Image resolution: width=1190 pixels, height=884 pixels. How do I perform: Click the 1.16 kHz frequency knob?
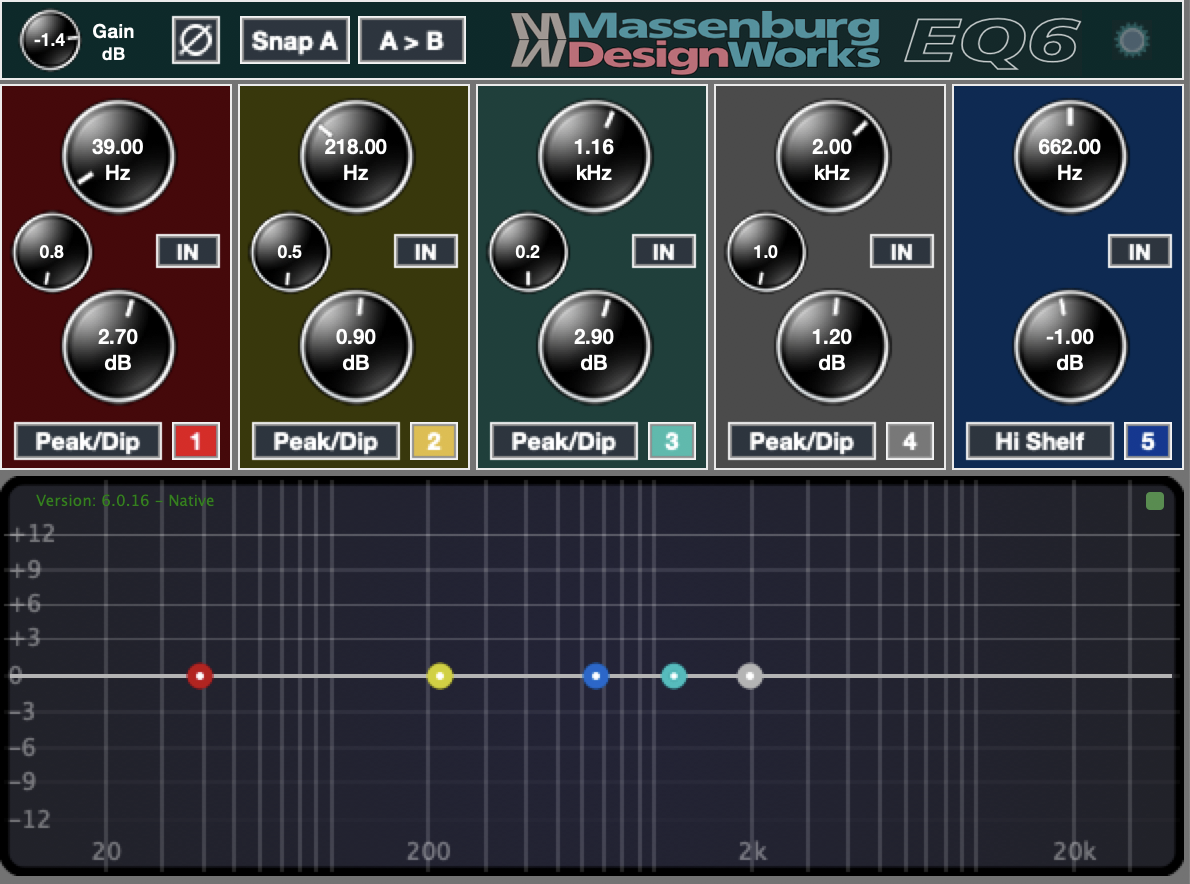pyautogui.click(x=594, y=157)
